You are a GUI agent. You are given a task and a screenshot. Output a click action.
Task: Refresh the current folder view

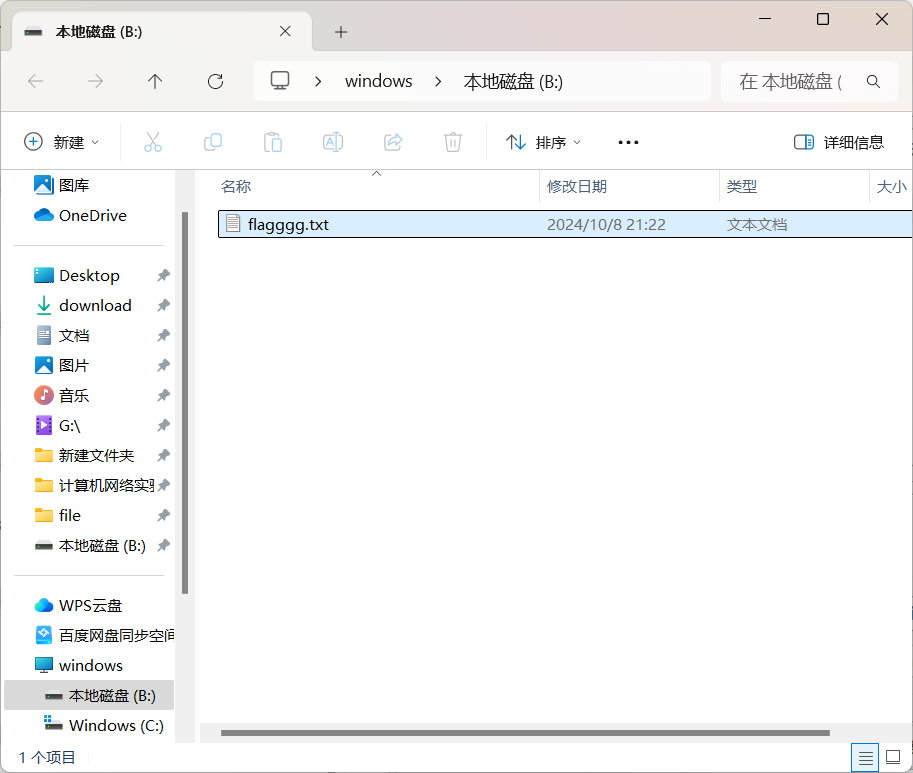click(215, 82)
